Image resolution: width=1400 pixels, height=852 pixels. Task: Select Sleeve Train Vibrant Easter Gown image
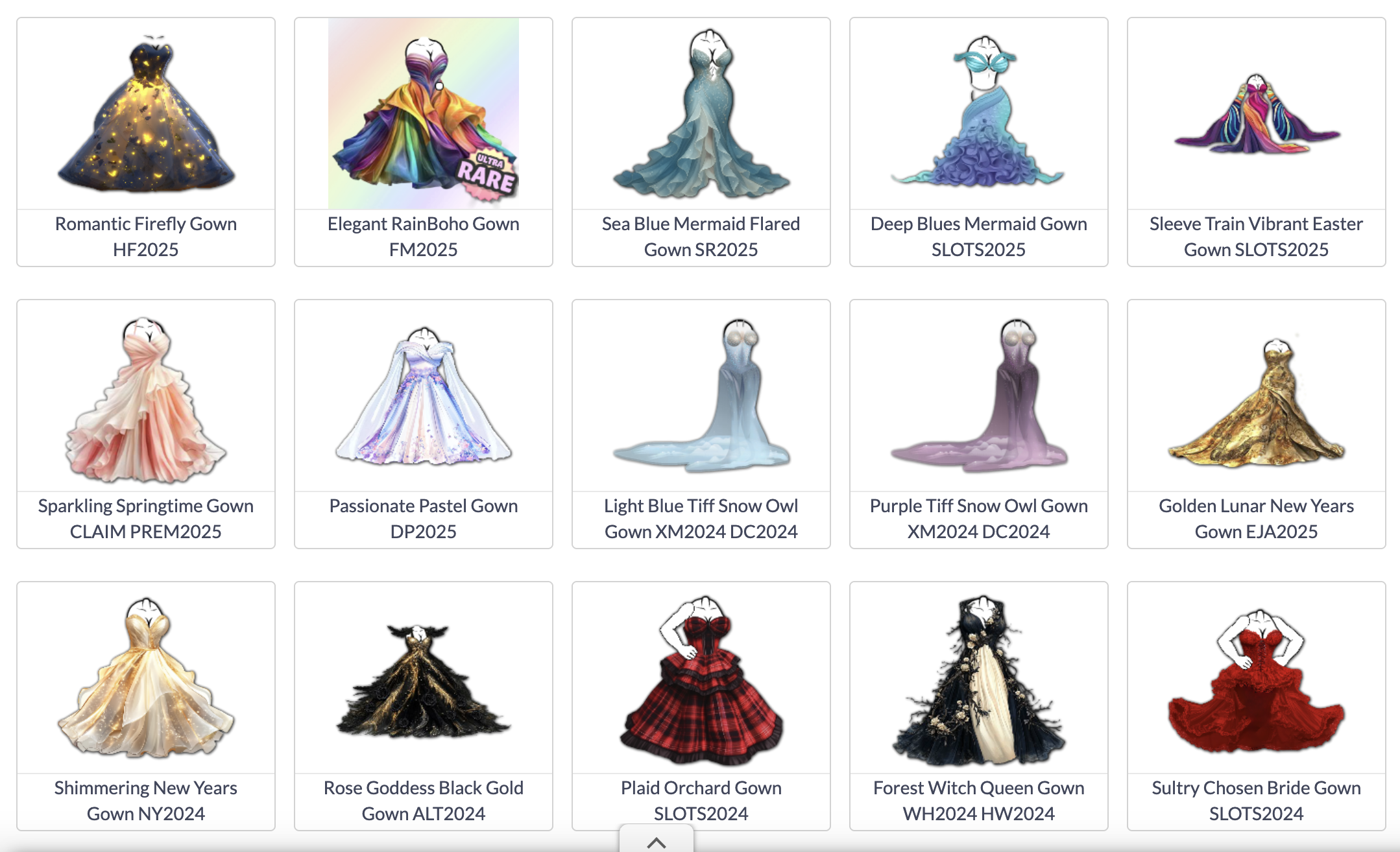point(1257,113)
